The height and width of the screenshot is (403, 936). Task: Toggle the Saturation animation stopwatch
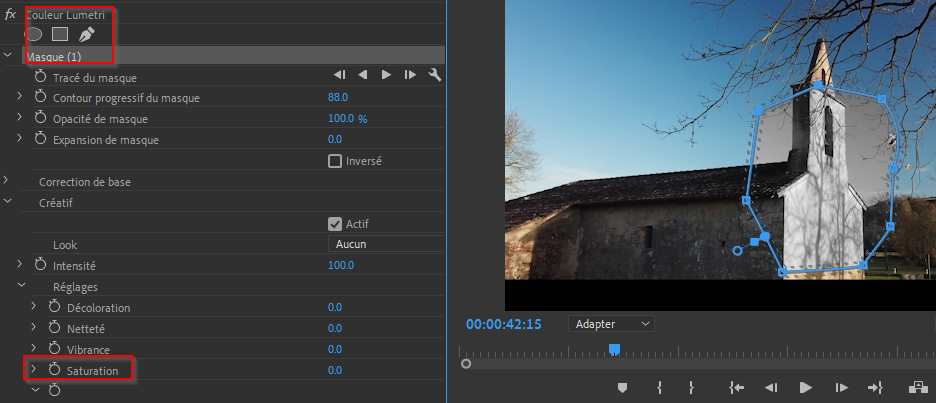pos(56,371)
